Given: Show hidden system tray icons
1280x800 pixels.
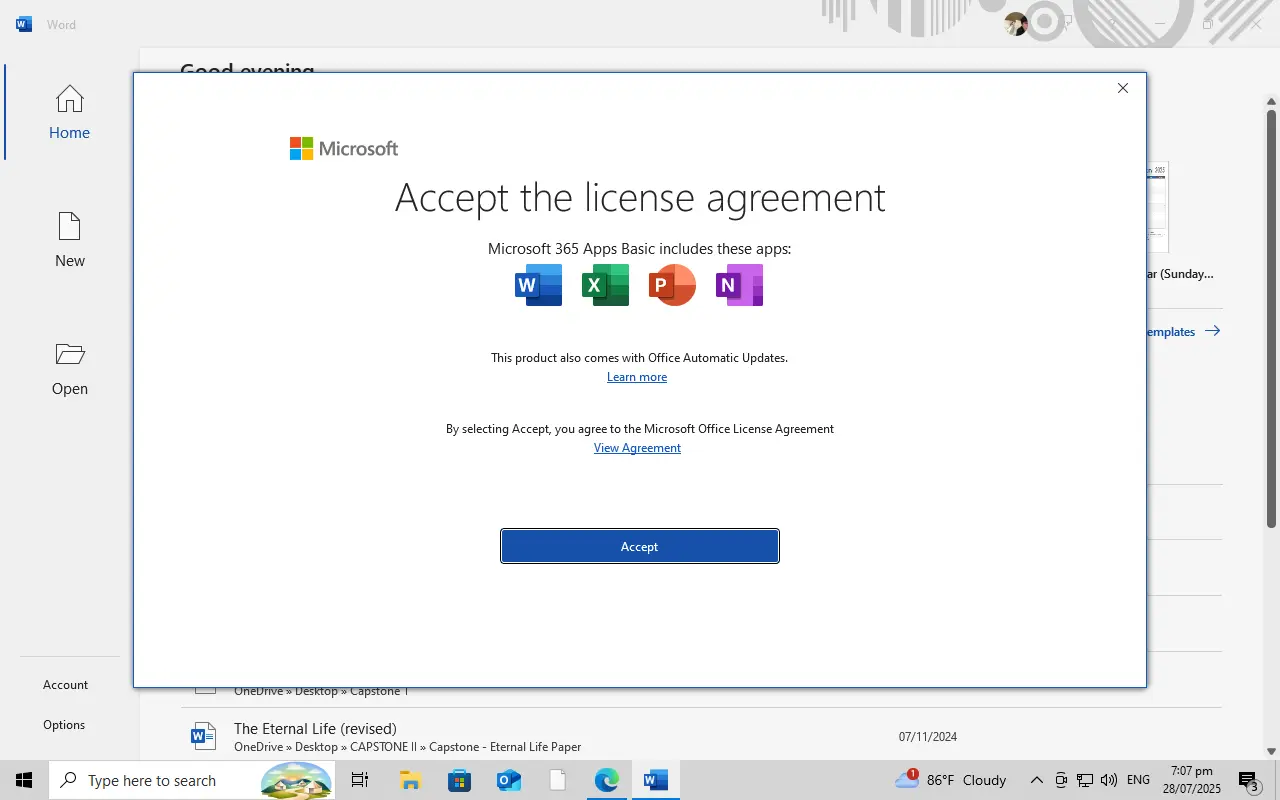Looking at the screenshot, I should point(1037,780).
